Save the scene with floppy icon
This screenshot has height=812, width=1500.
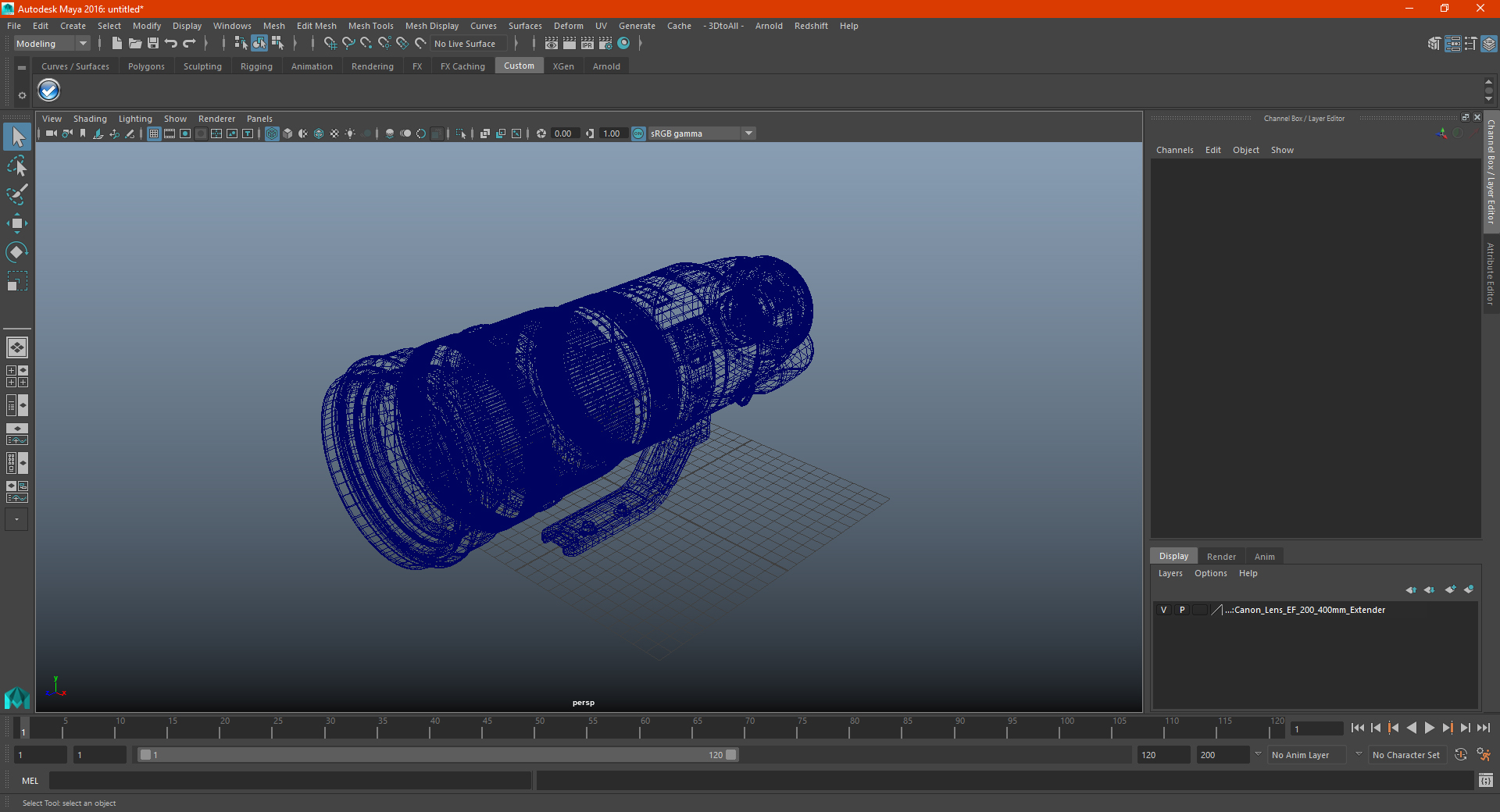(153, 44)
